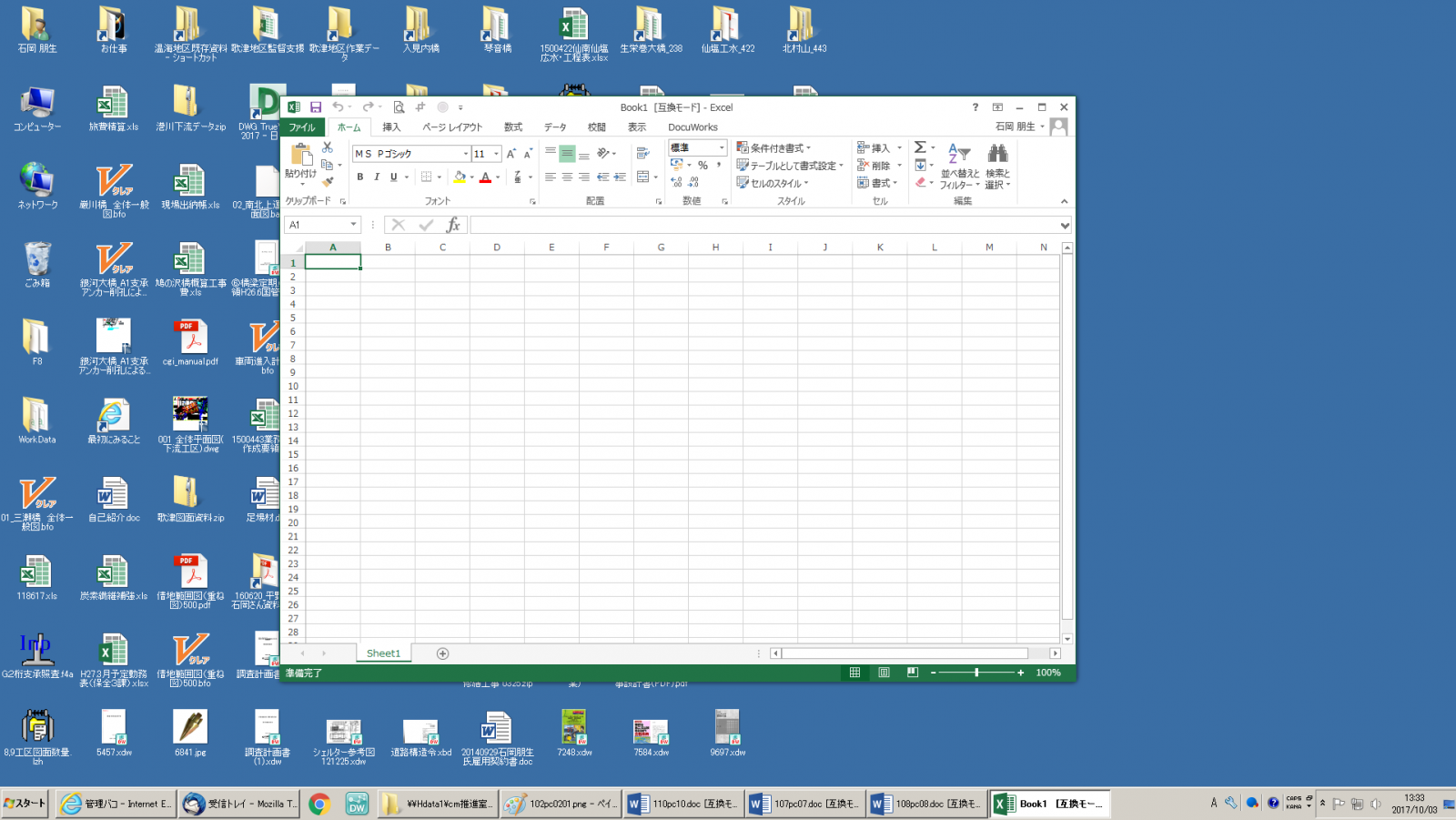Switch to Normal view in status bar
The height and width of the screenshot is (820, 1456).
pyautogui.click(x=854, y=673)
